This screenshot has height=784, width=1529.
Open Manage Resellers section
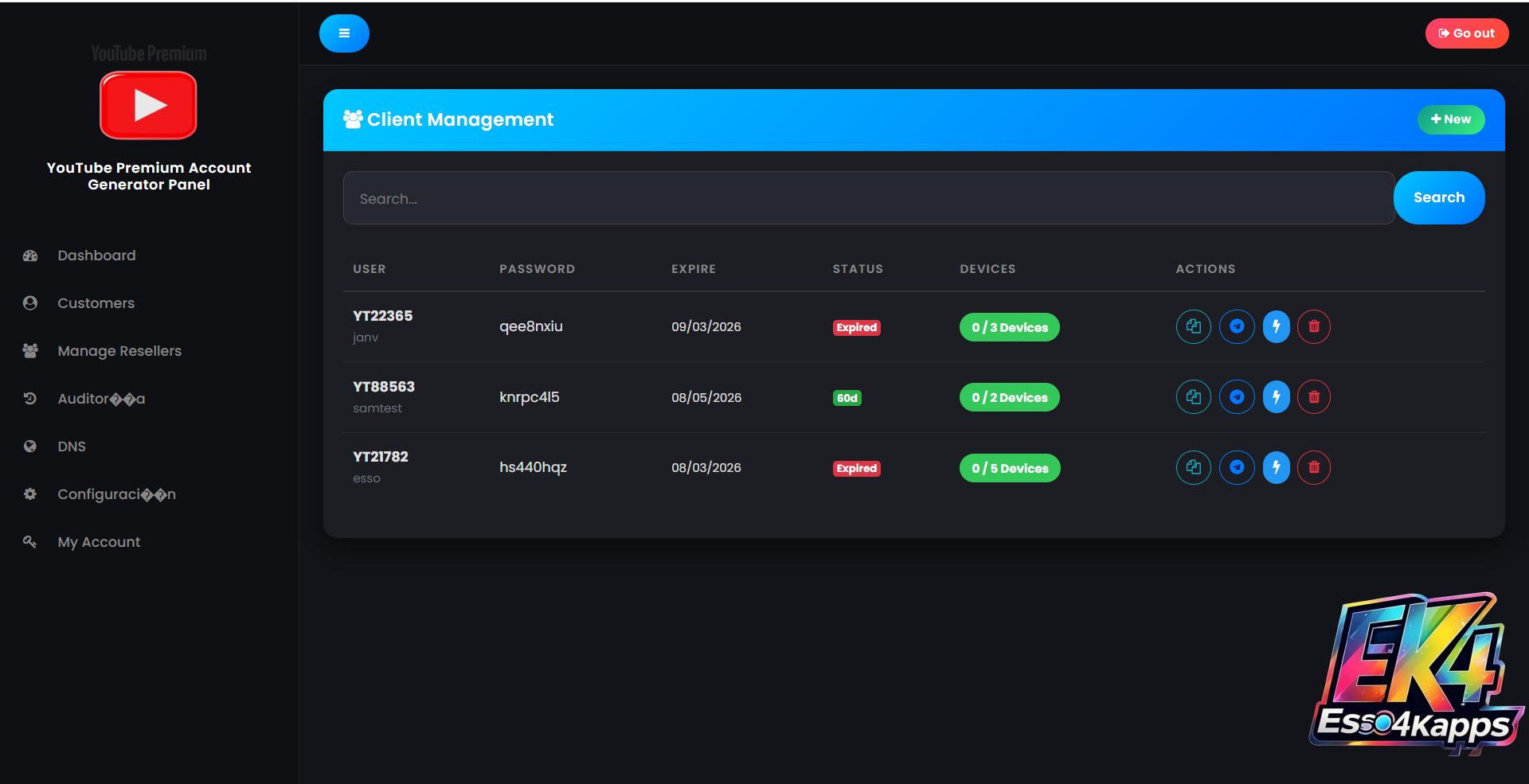tap(119, 351)
